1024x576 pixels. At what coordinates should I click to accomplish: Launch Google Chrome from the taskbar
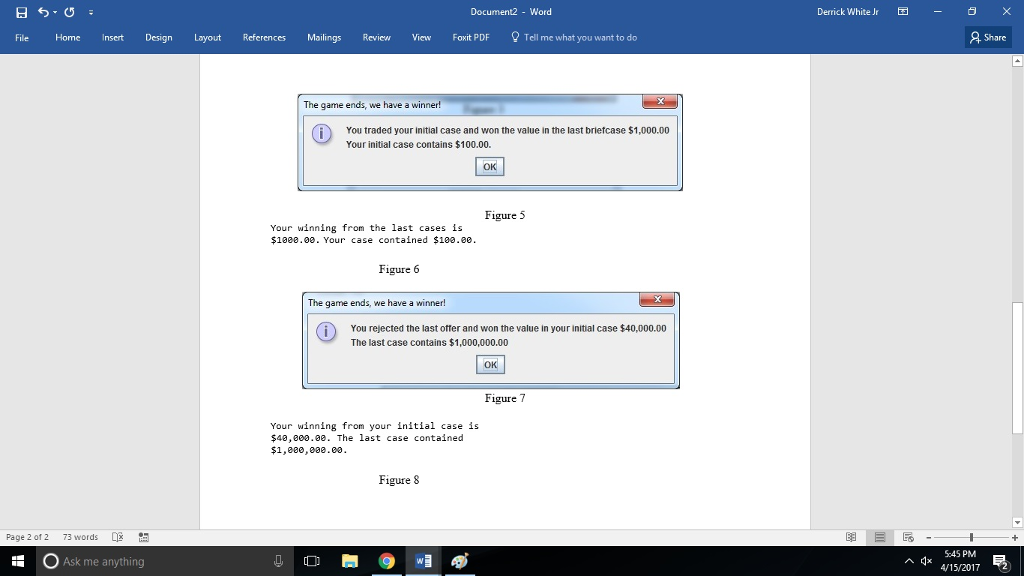point(386,560)
